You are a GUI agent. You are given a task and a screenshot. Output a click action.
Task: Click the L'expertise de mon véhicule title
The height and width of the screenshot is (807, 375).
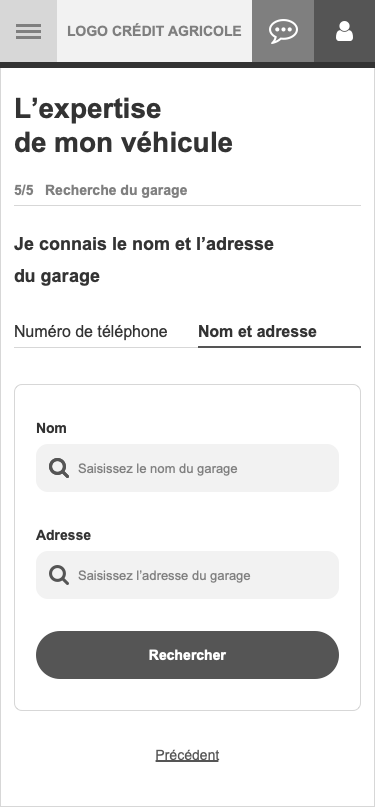tap(123, 126)
